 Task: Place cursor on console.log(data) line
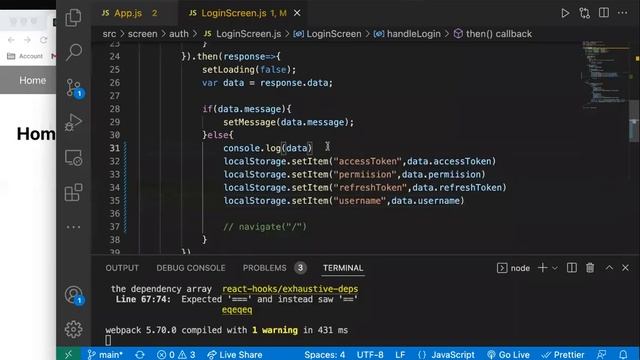pos(268,148)
